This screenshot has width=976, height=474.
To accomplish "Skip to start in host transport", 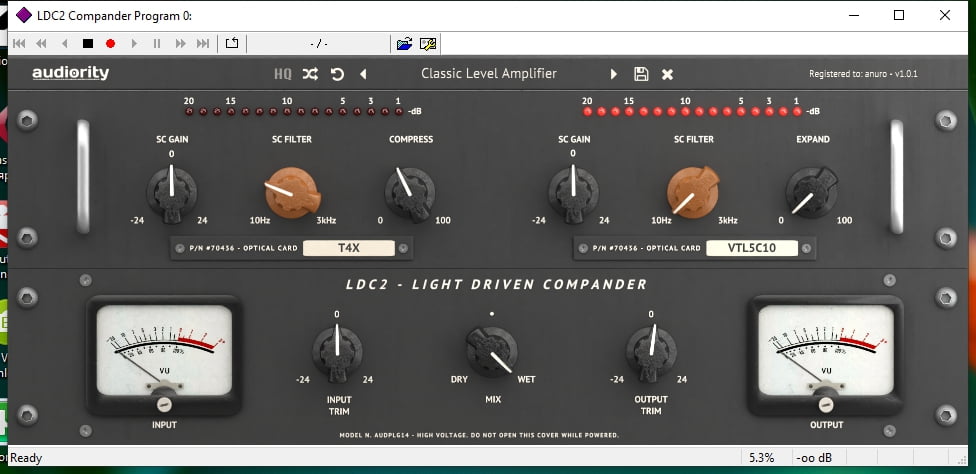I will [x=19, y=44].
